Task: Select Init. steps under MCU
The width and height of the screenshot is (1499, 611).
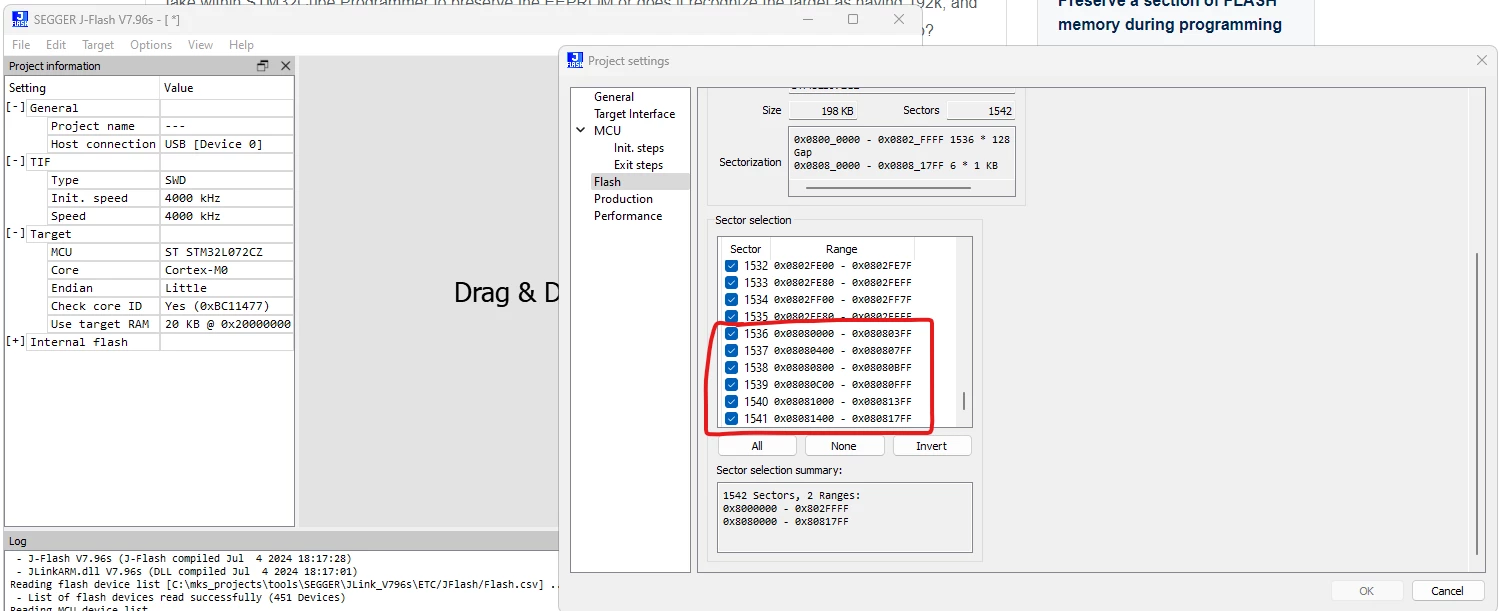Action: 638,148
